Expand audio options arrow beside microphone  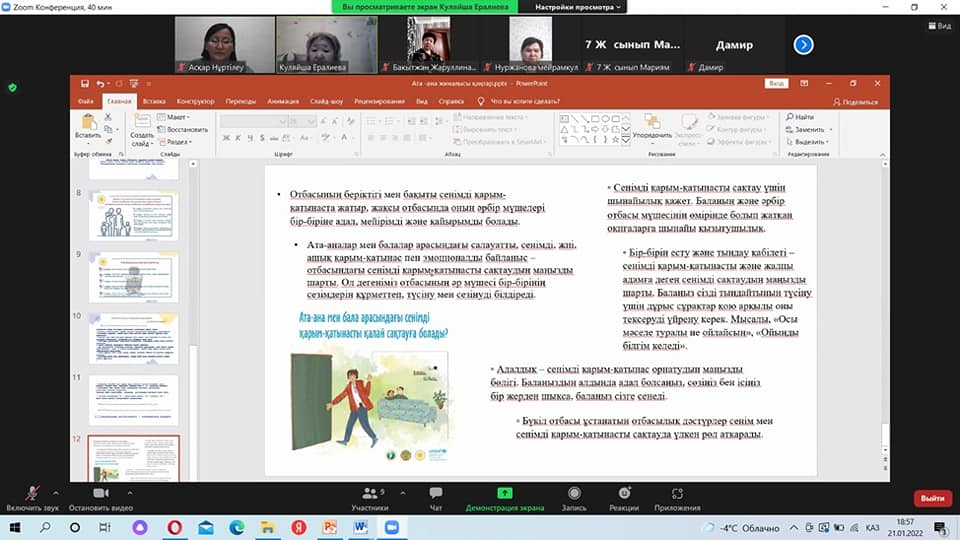[56, 494]
